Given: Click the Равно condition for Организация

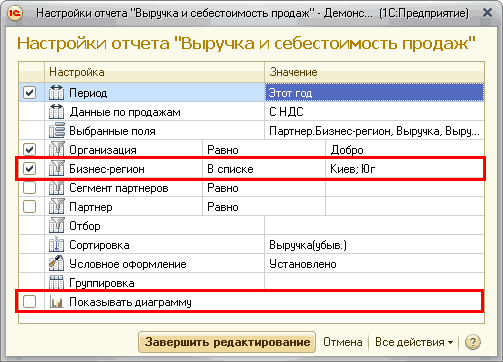Looking at the screenshot, I should (264, 150).
